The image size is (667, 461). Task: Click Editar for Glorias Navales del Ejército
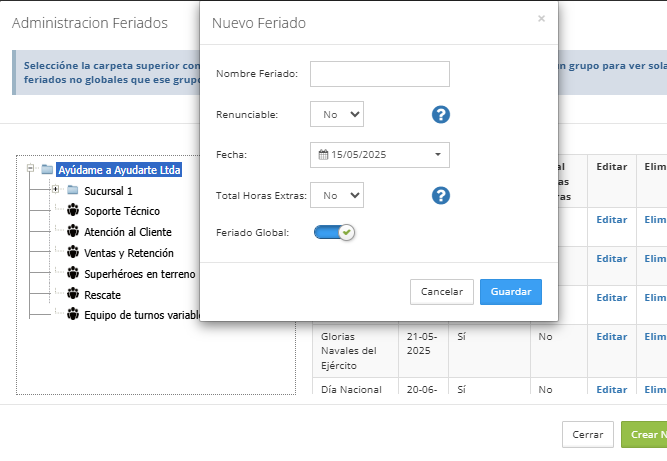(612, 337)
